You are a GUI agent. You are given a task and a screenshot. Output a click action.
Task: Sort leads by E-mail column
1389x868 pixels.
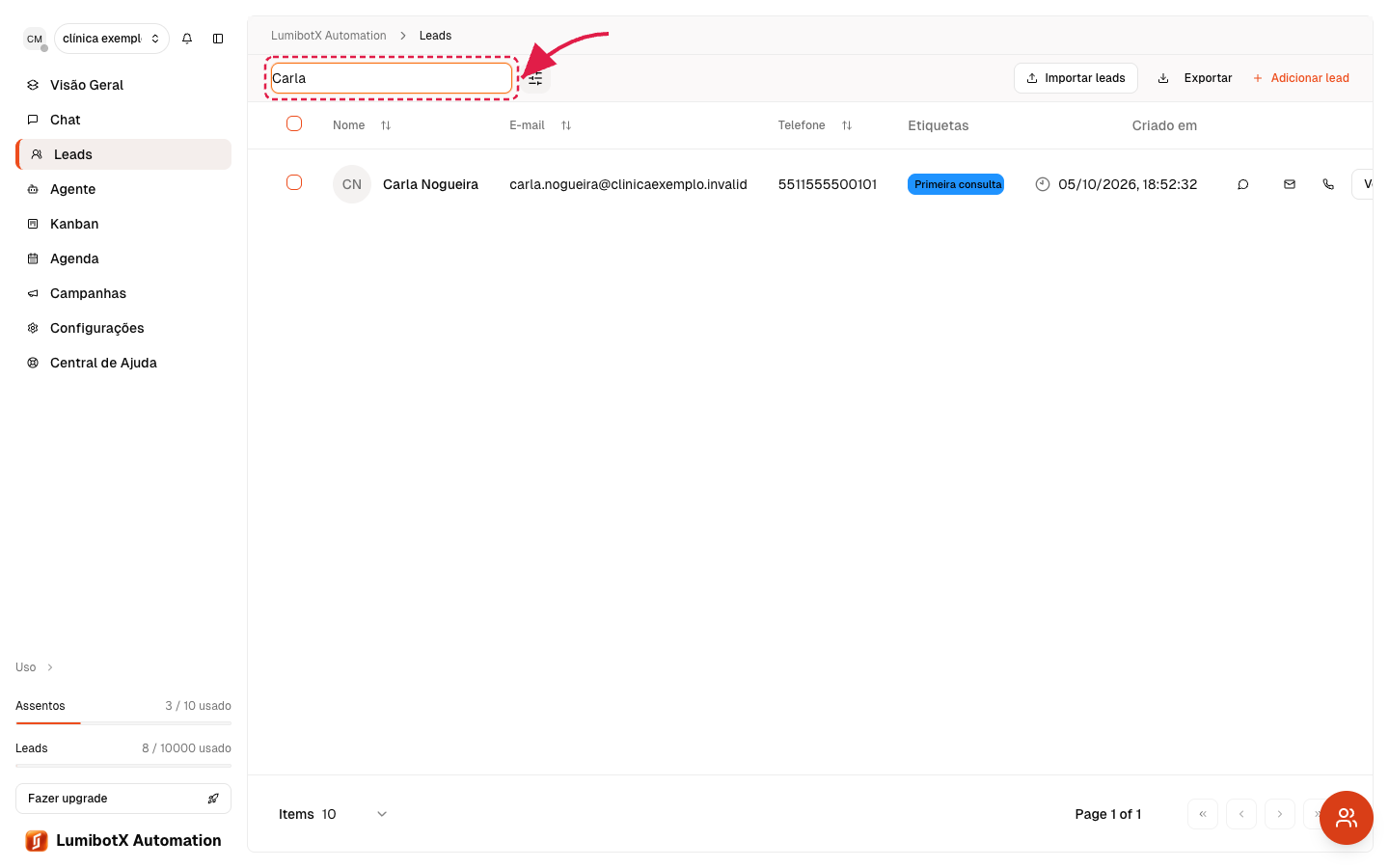click(x=540, y=125)
